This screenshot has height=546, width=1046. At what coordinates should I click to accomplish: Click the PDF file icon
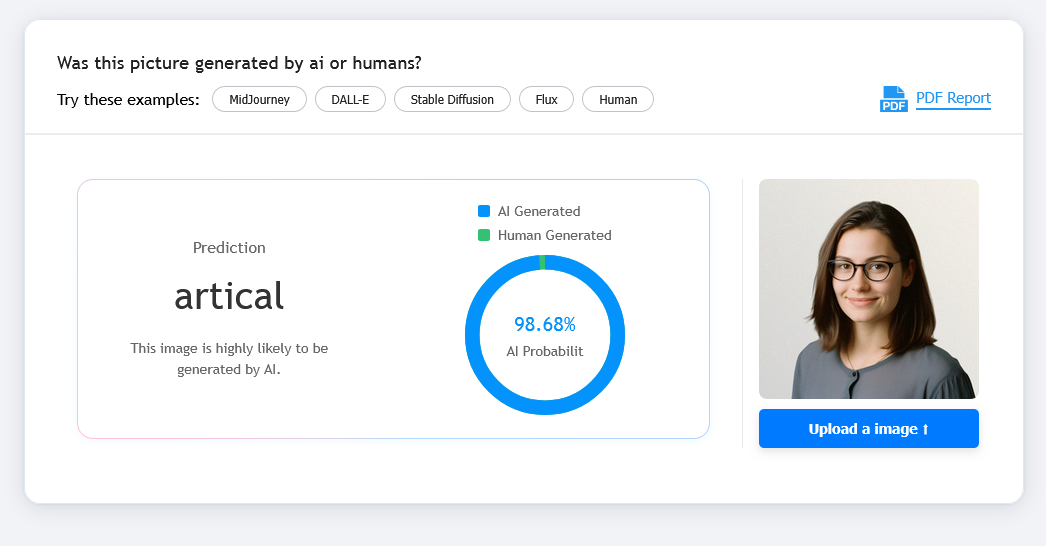[893, 99]
